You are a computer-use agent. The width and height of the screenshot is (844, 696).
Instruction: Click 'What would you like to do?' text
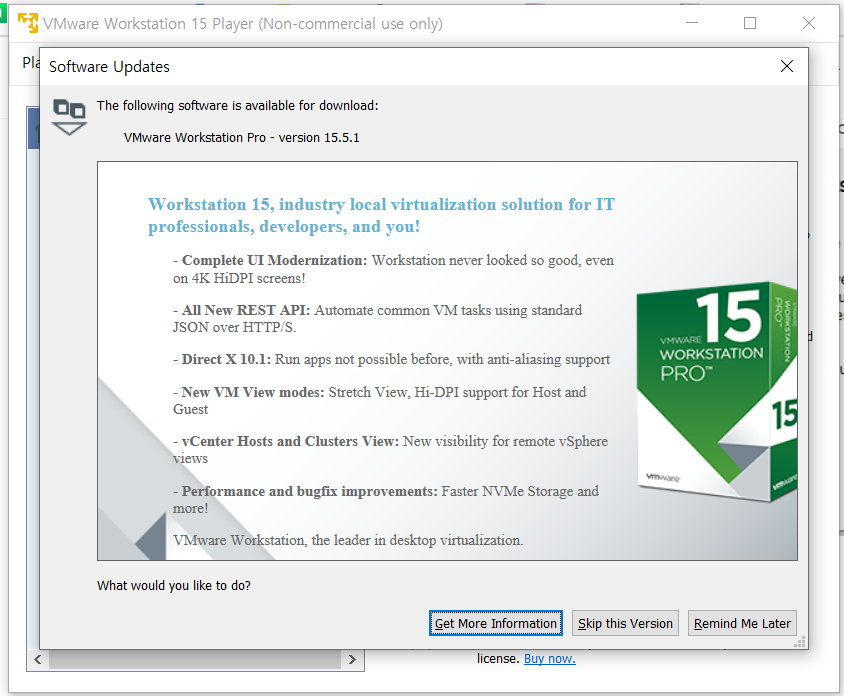click(174, 586)
